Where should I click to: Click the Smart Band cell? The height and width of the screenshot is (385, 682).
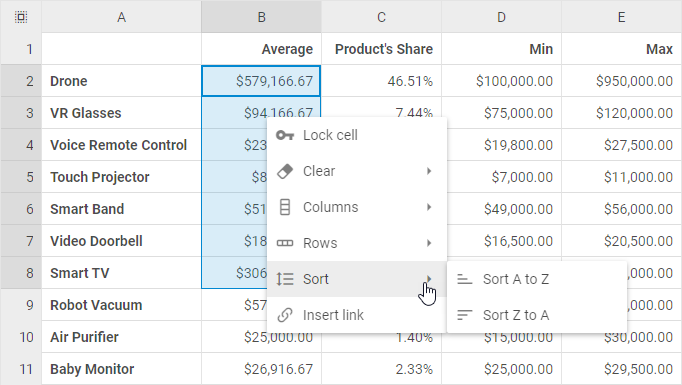point(121,209)
